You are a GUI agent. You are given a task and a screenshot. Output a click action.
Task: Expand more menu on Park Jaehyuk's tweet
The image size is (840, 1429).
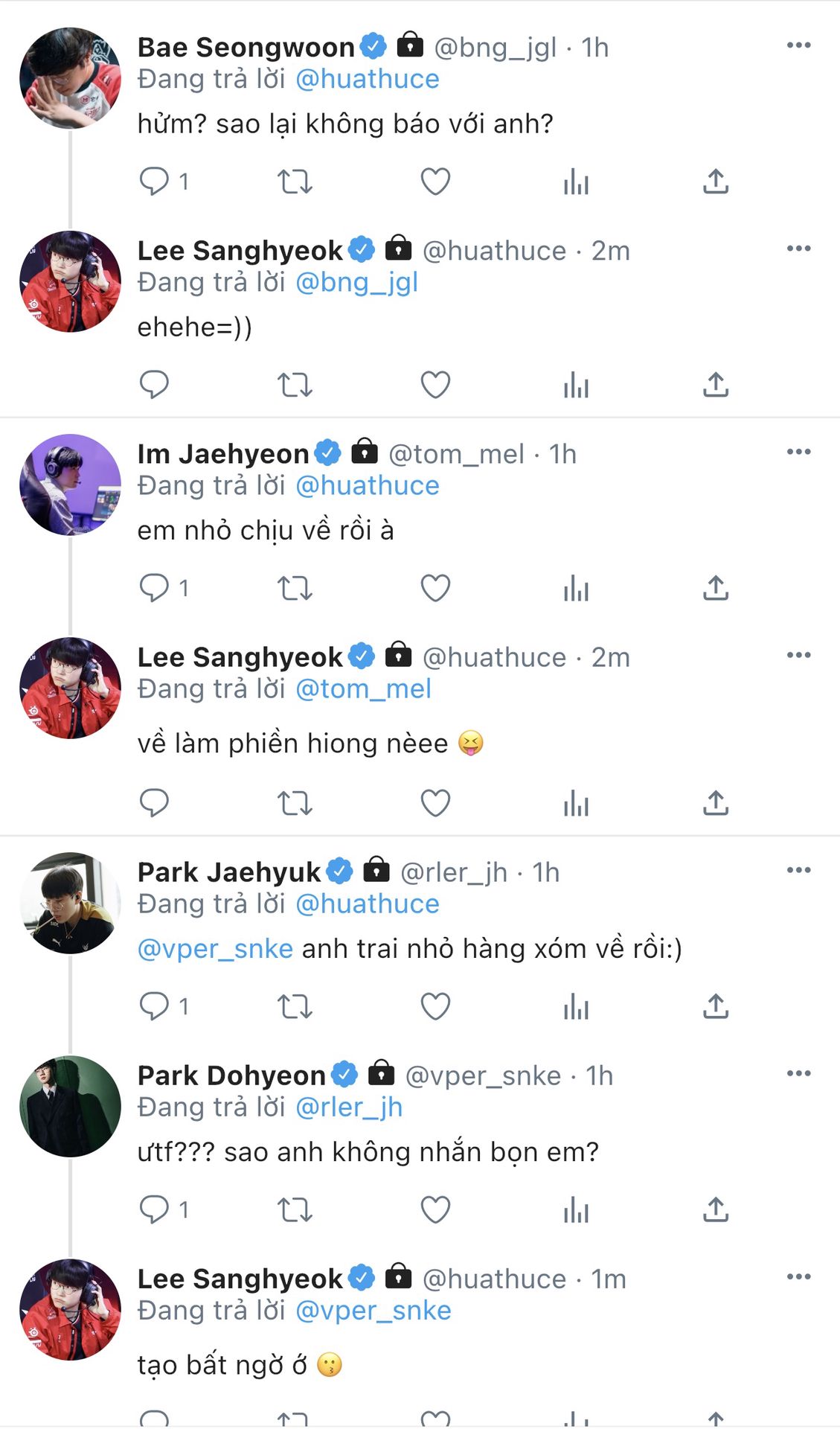click(x=798, y=870)
